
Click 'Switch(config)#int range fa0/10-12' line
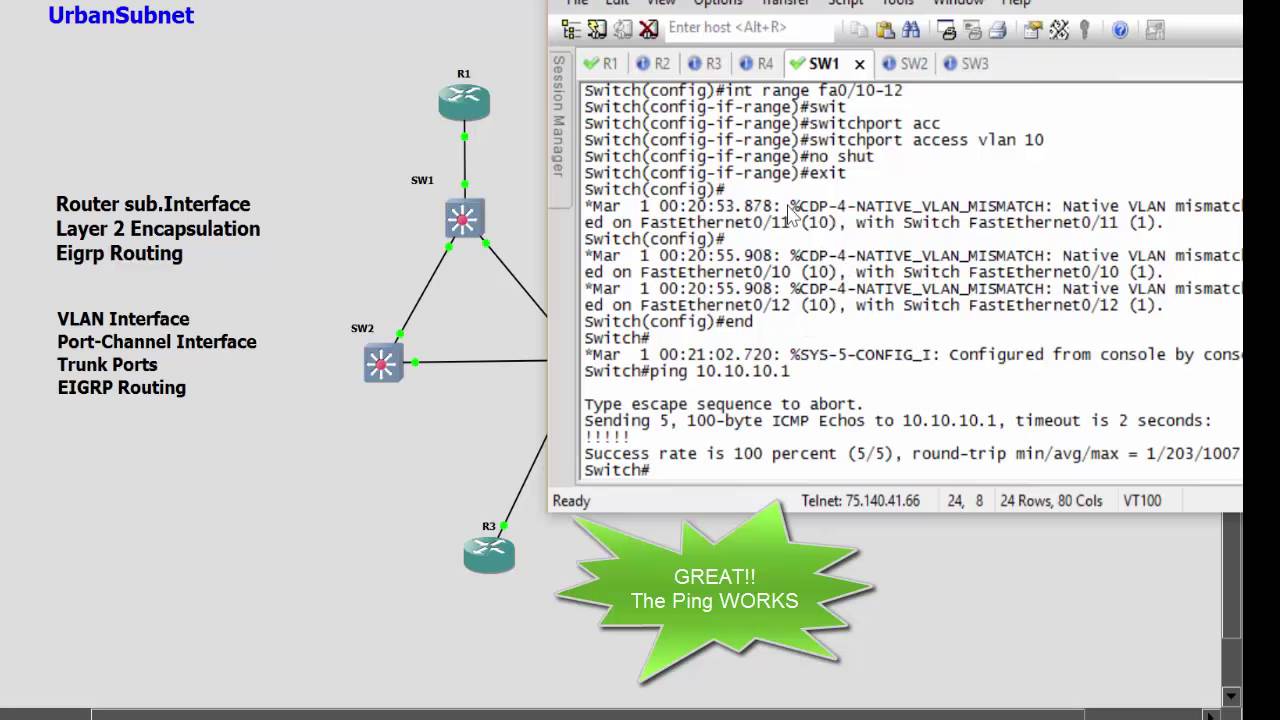pos(743,90)
